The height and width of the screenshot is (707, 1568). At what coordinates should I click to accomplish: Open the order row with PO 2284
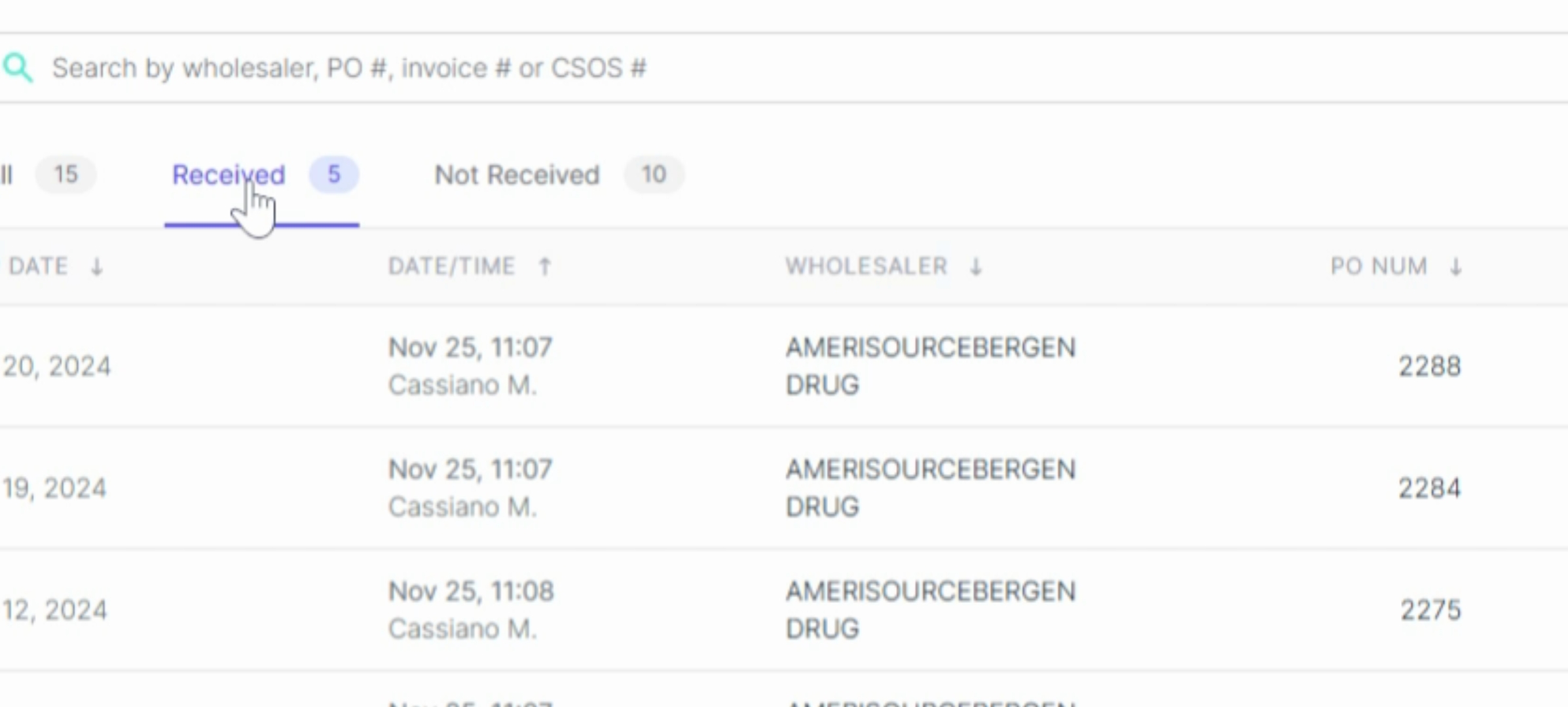784,488
